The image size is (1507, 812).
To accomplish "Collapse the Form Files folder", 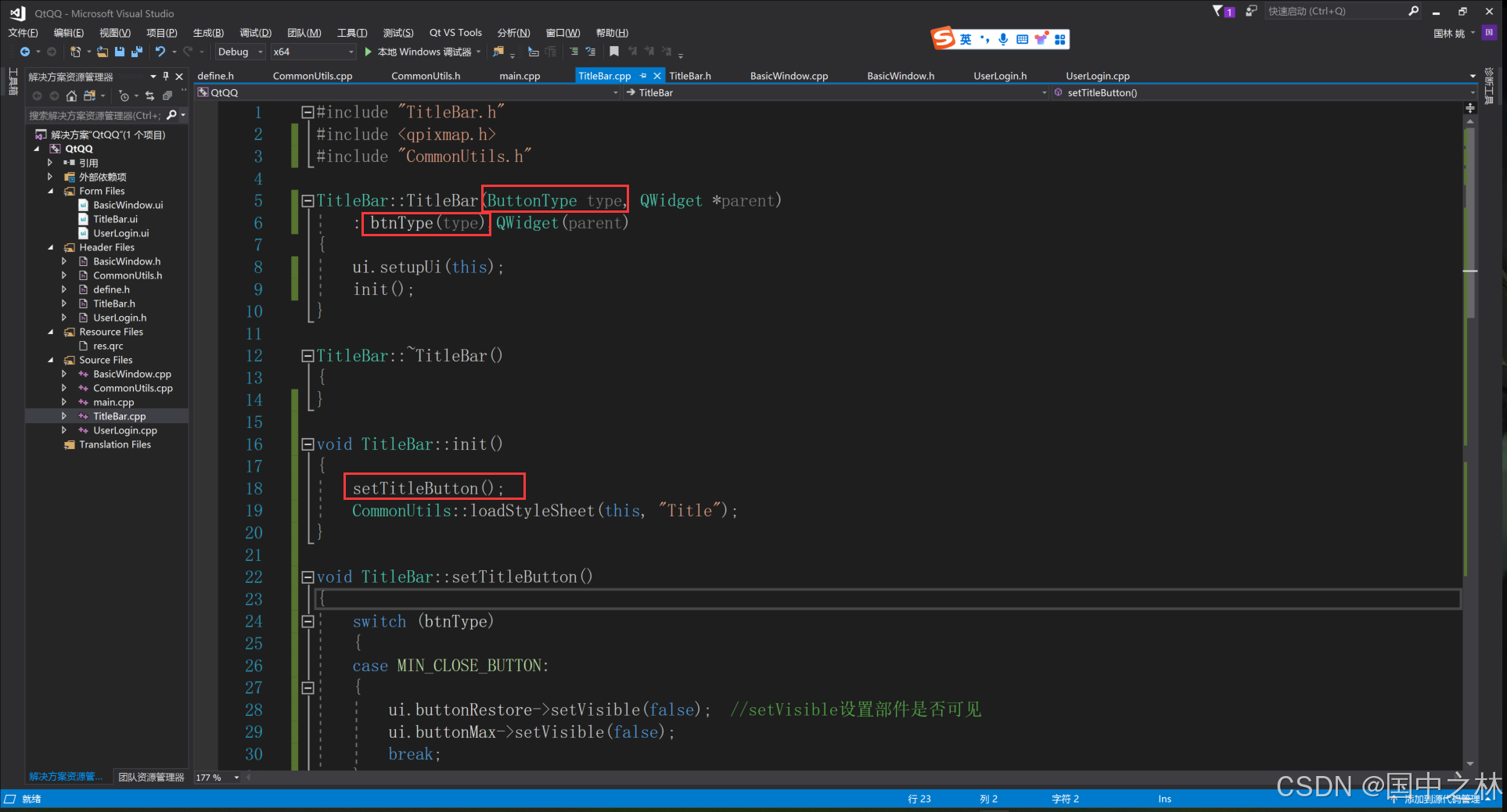I will tap(51, 191).
